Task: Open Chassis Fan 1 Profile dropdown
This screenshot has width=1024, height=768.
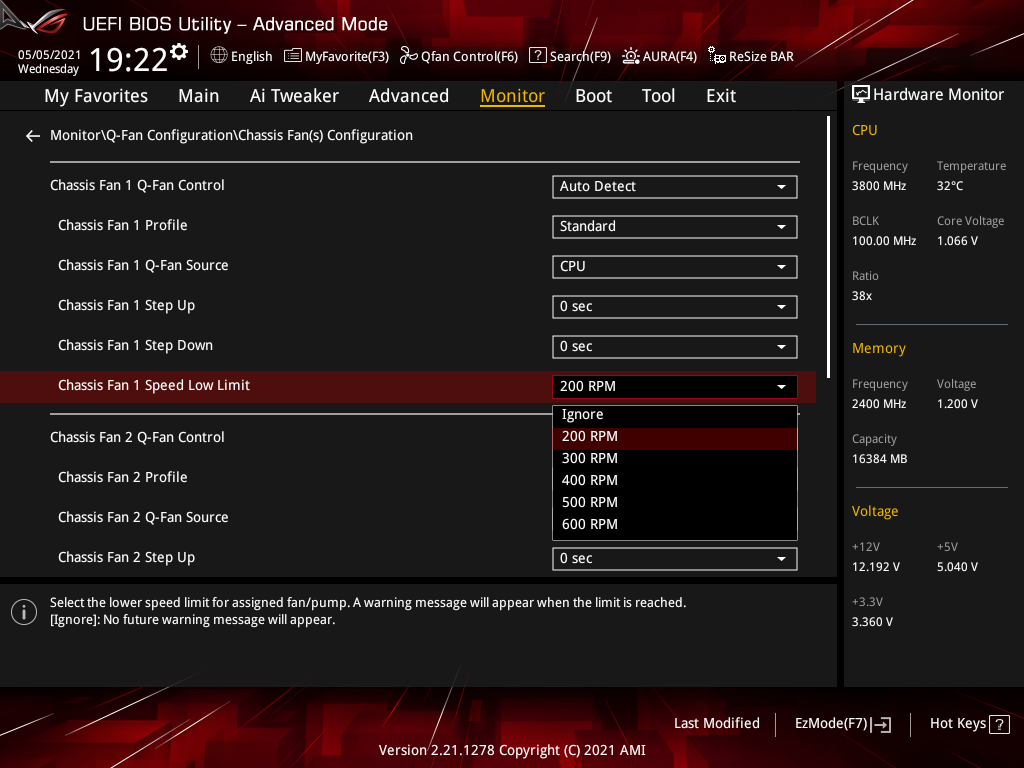Action: tap(675, 227)
